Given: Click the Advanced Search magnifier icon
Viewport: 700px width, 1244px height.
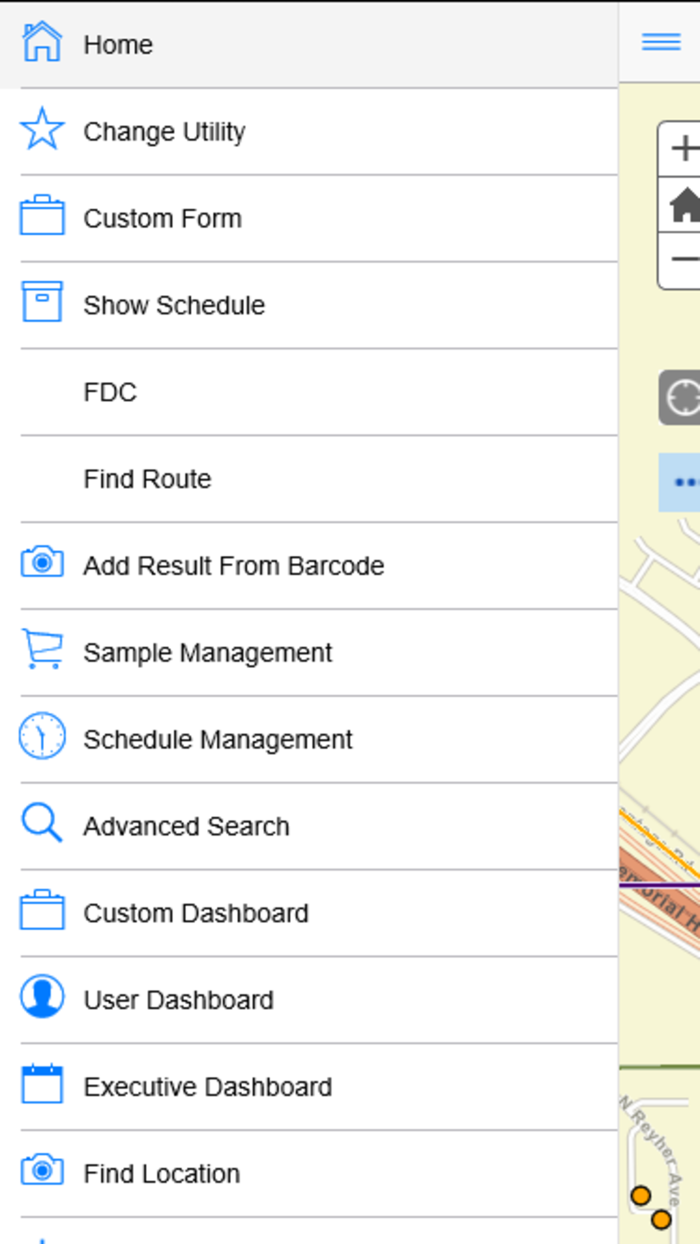Looking at the screenshot, I should point(42,824).
